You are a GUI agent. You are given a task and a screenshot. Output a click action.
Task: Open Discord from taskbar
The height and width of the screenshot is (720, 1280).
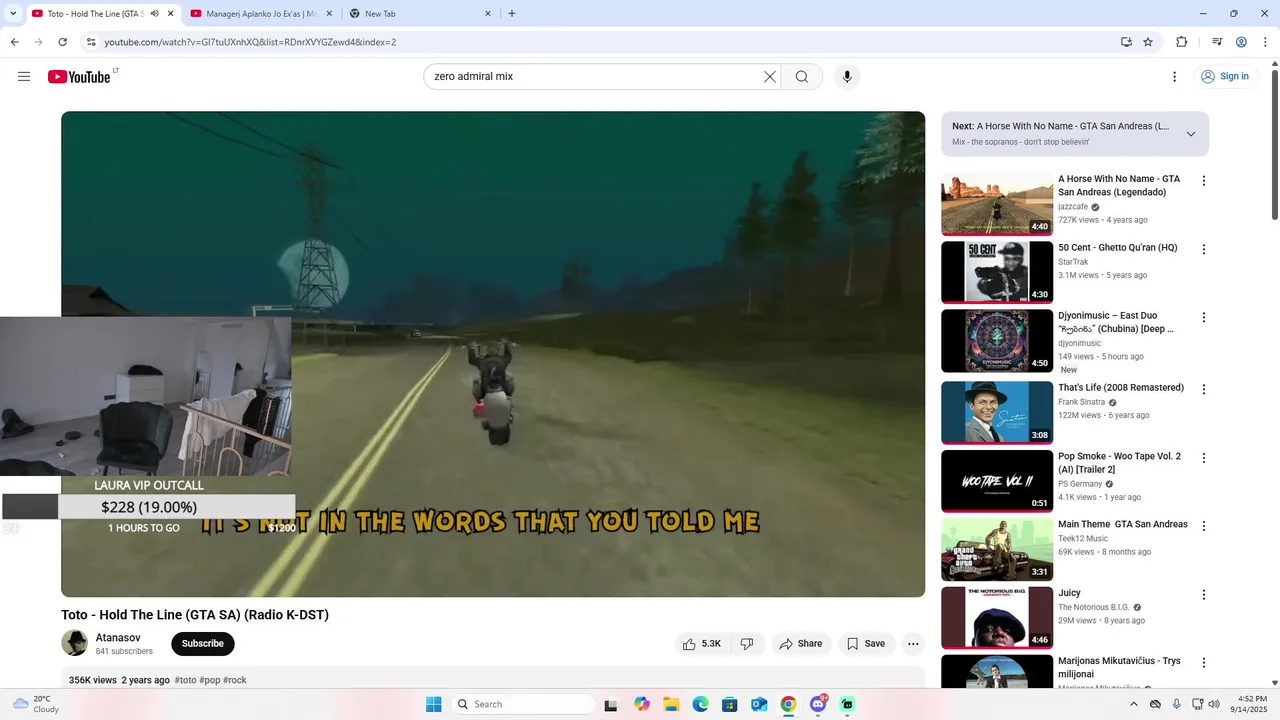[818, 704]
